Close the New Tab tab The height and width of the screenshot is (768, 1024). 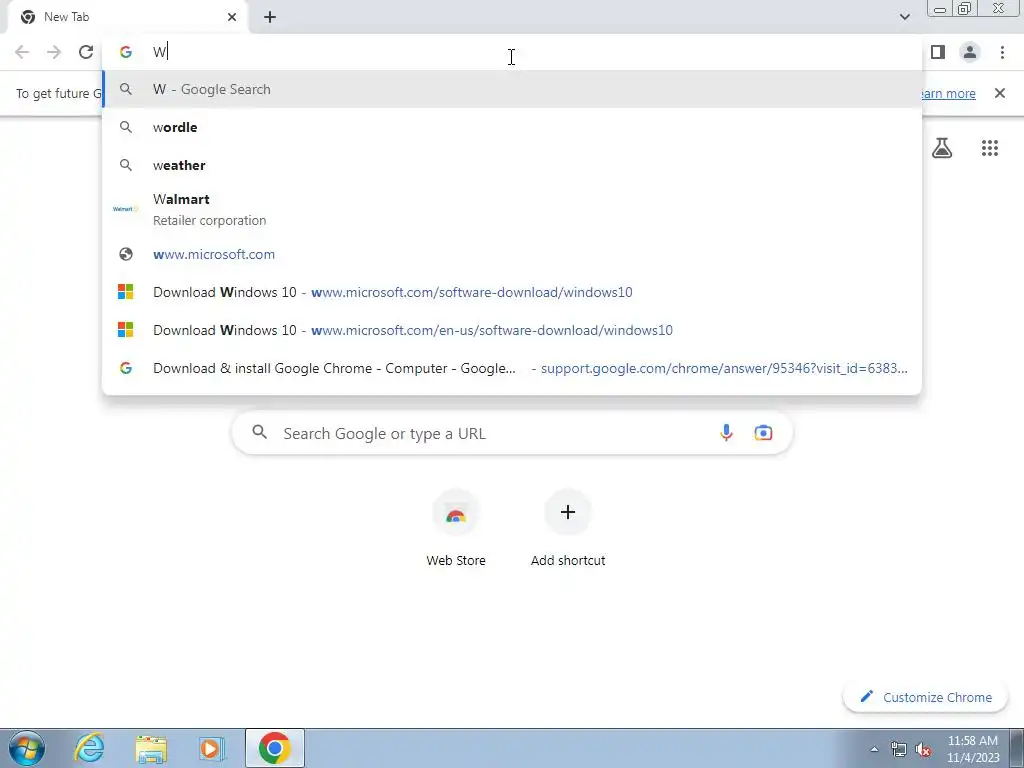coord(232,17)
